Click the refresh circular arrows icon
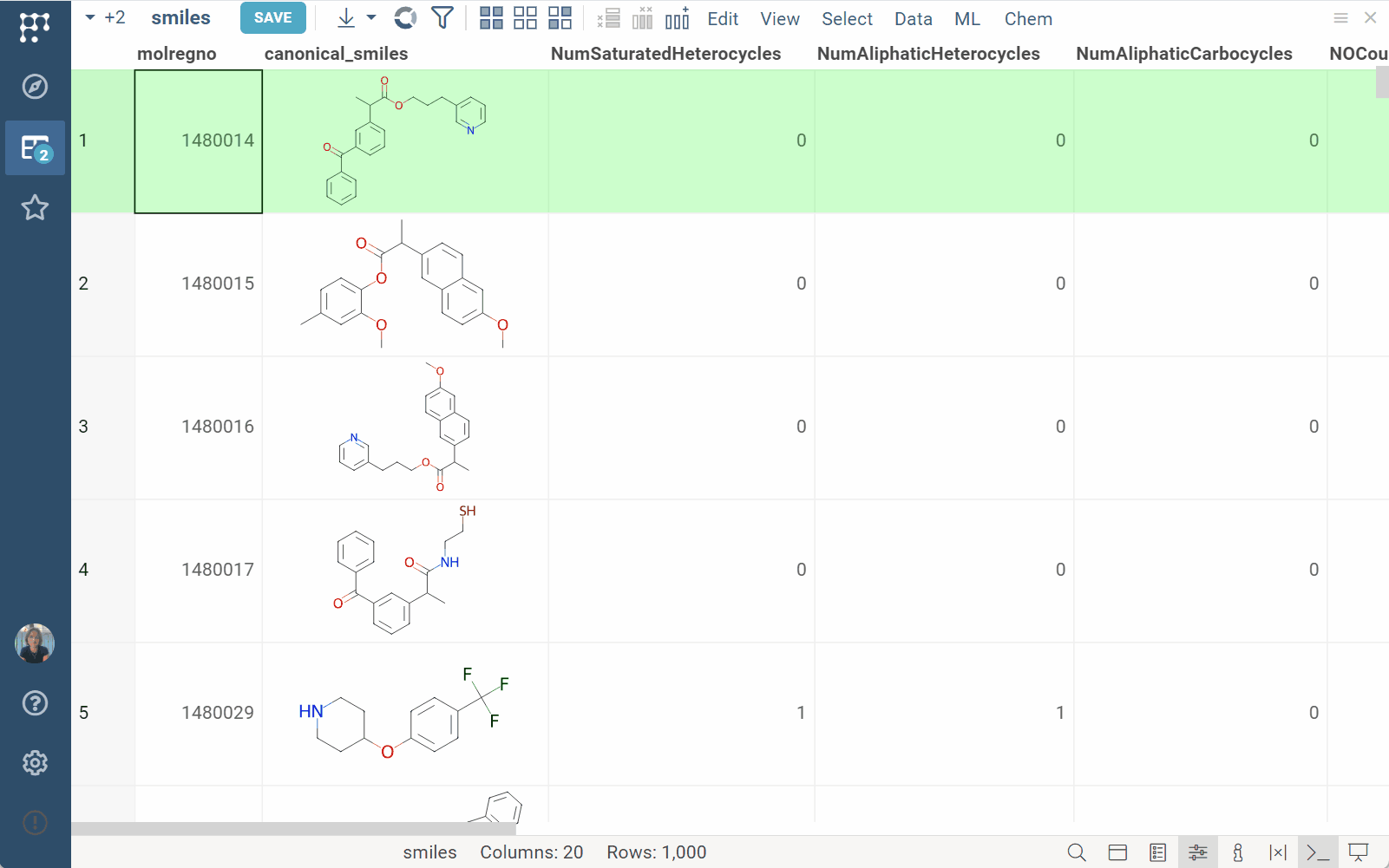This screenshot has width=1389, height=868. click(x=405, y=18)
